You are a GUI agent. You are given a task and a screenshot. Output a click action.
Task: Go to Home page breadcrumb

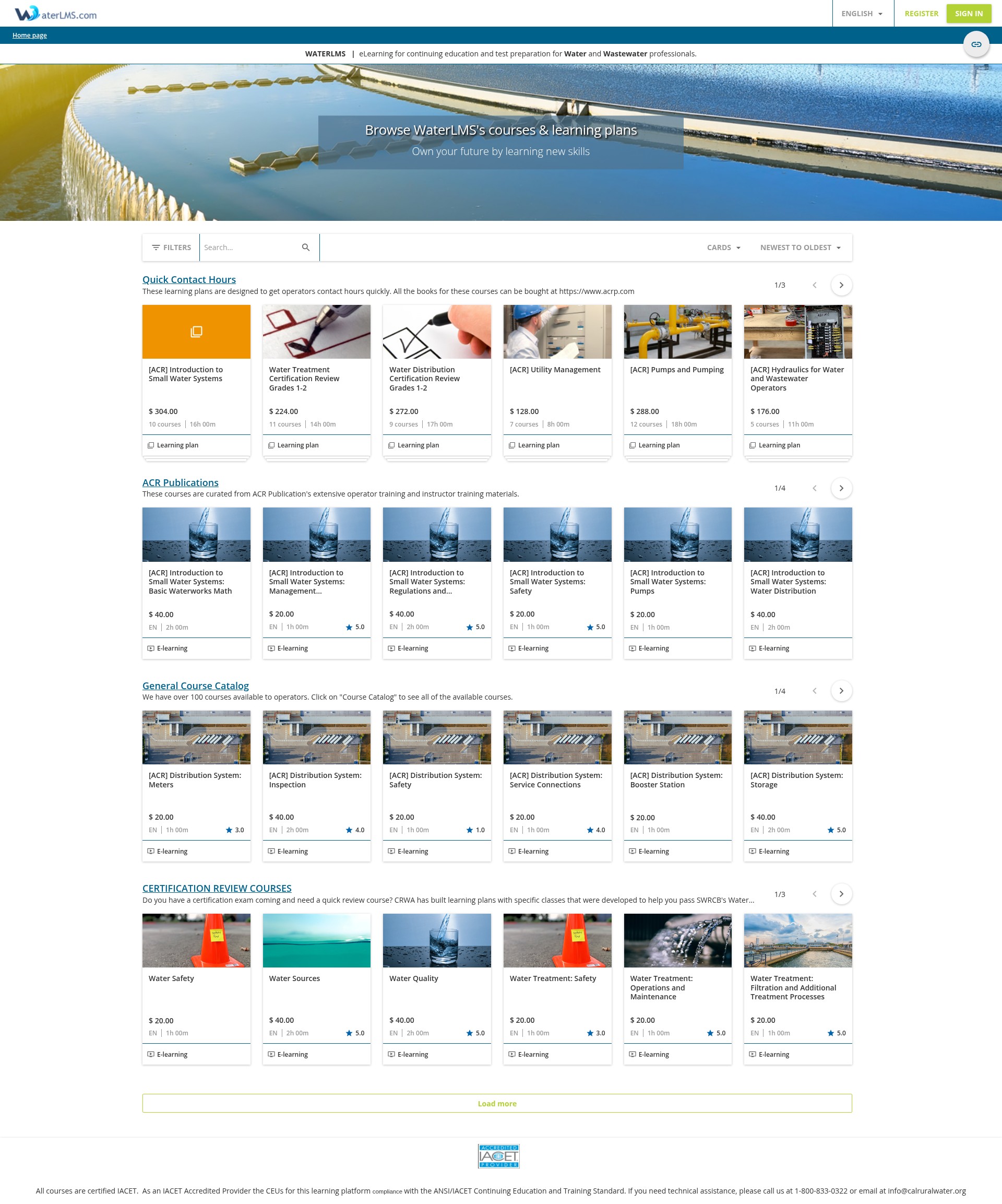(30, 35)
